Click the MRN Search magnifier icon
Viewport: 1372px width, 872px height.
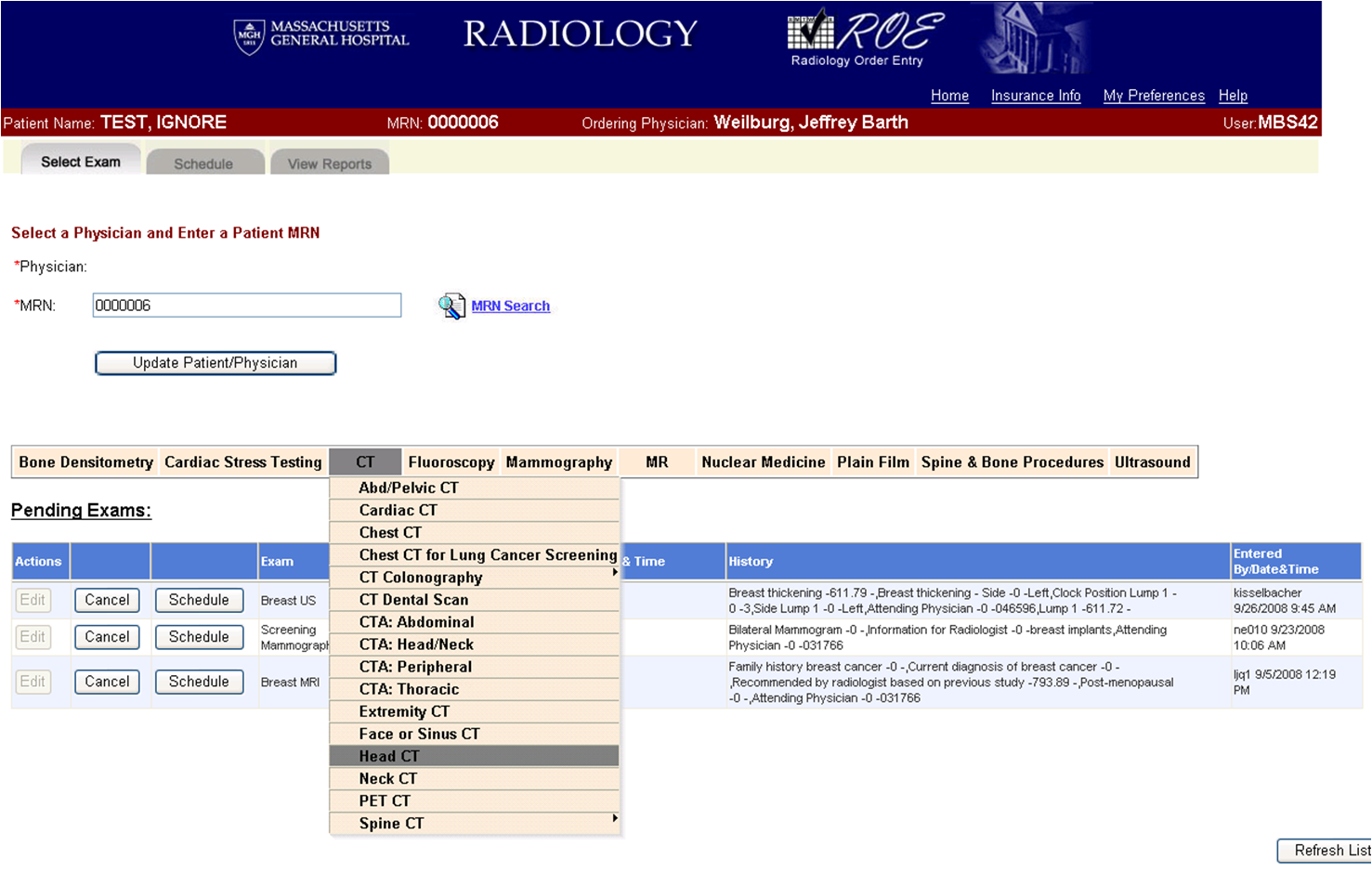click(451, 306)
